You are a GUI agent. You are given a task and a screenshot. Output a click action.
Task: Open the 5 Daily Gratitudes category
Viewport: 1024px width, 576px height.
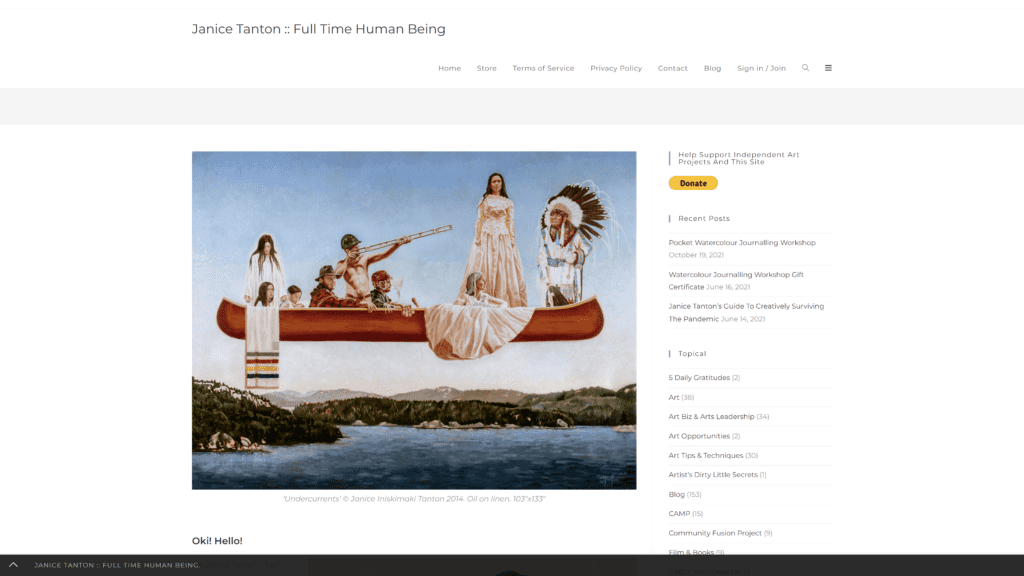click(699, 377)
